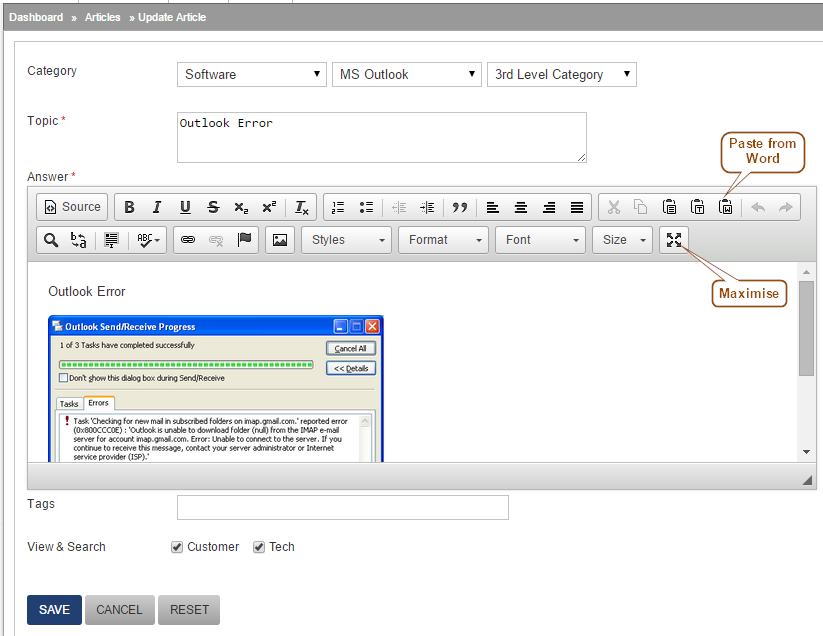Insert a link with the chain icon
Image resolution: width=823 pixels, height=636 pixels.
[x=188, y=240]
